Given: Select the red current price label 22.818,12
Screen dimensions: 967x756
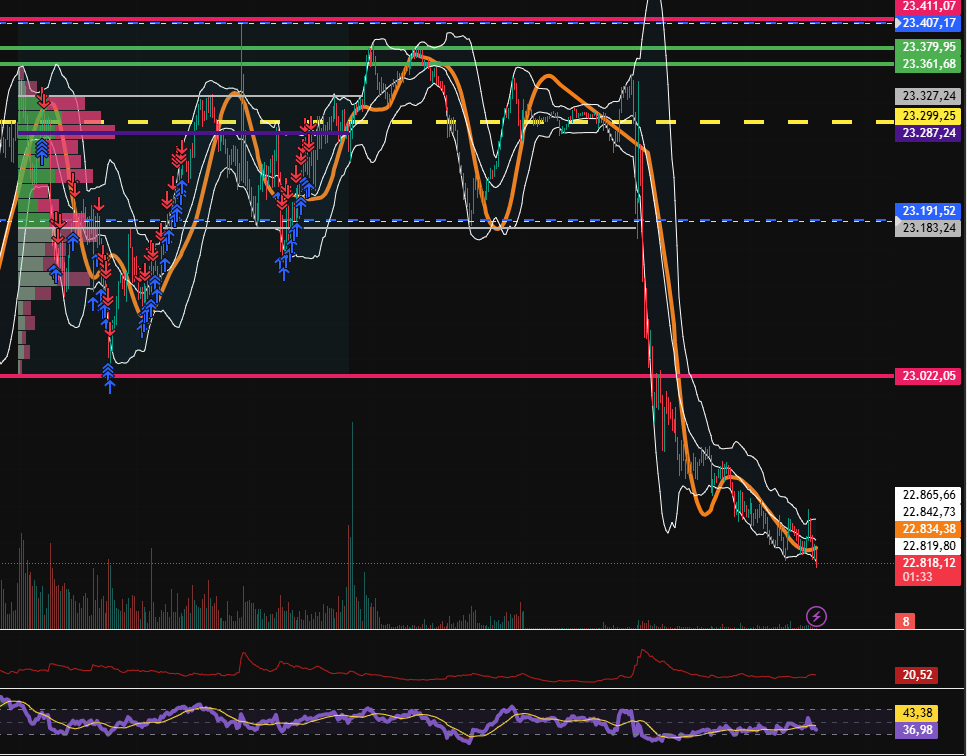Looking at the screenshot, I should click(929, 563).
